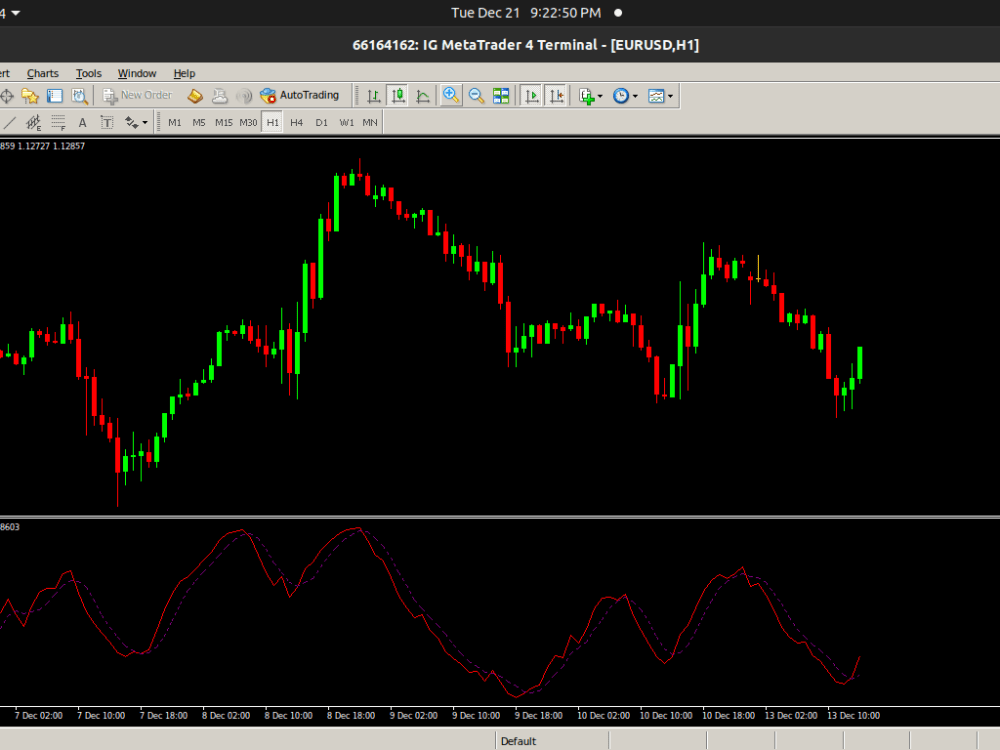Open the Window menu
Viewport: 1000px width, 750px height.
click(x=137, y=73)
